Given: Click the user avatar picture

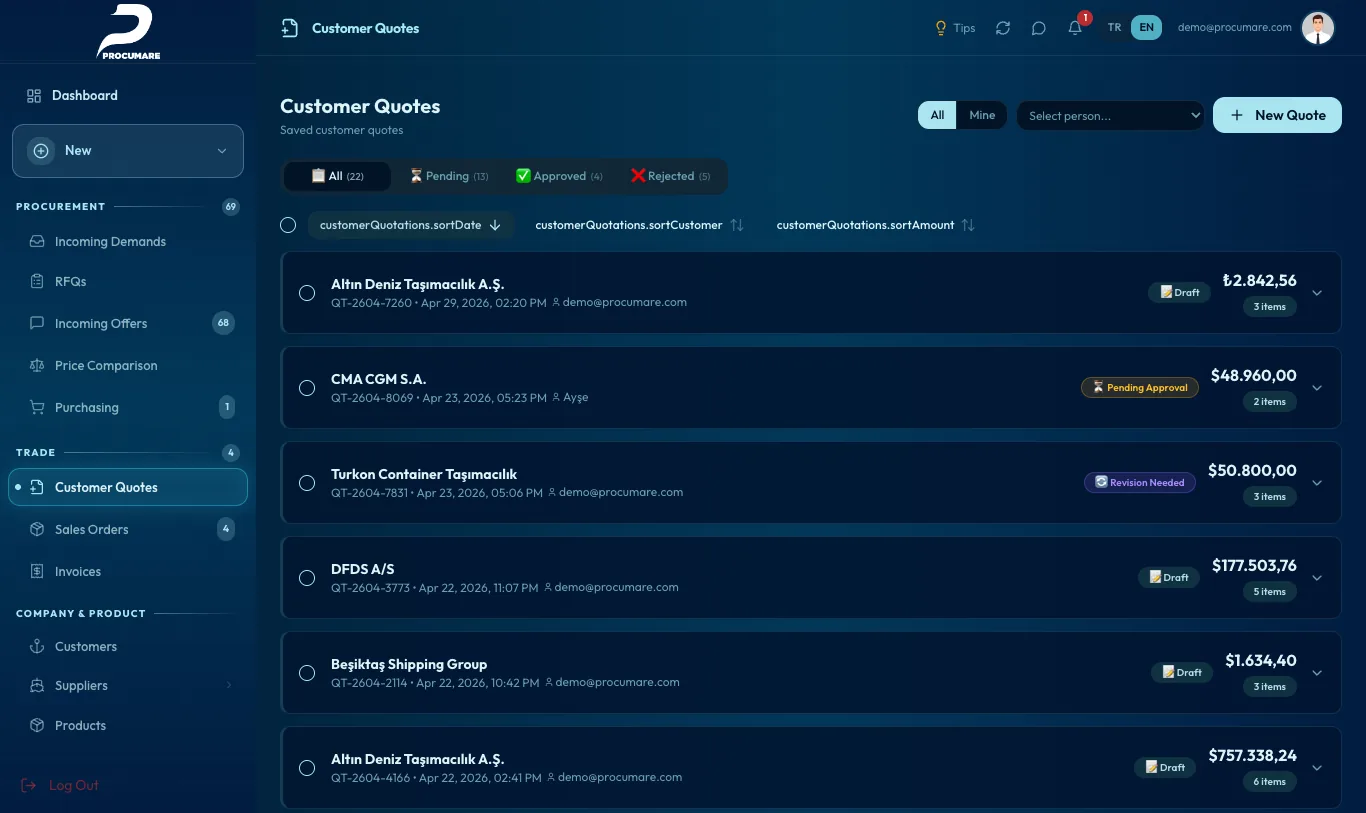Looking at the screenshot, I should coord(1318,28).
